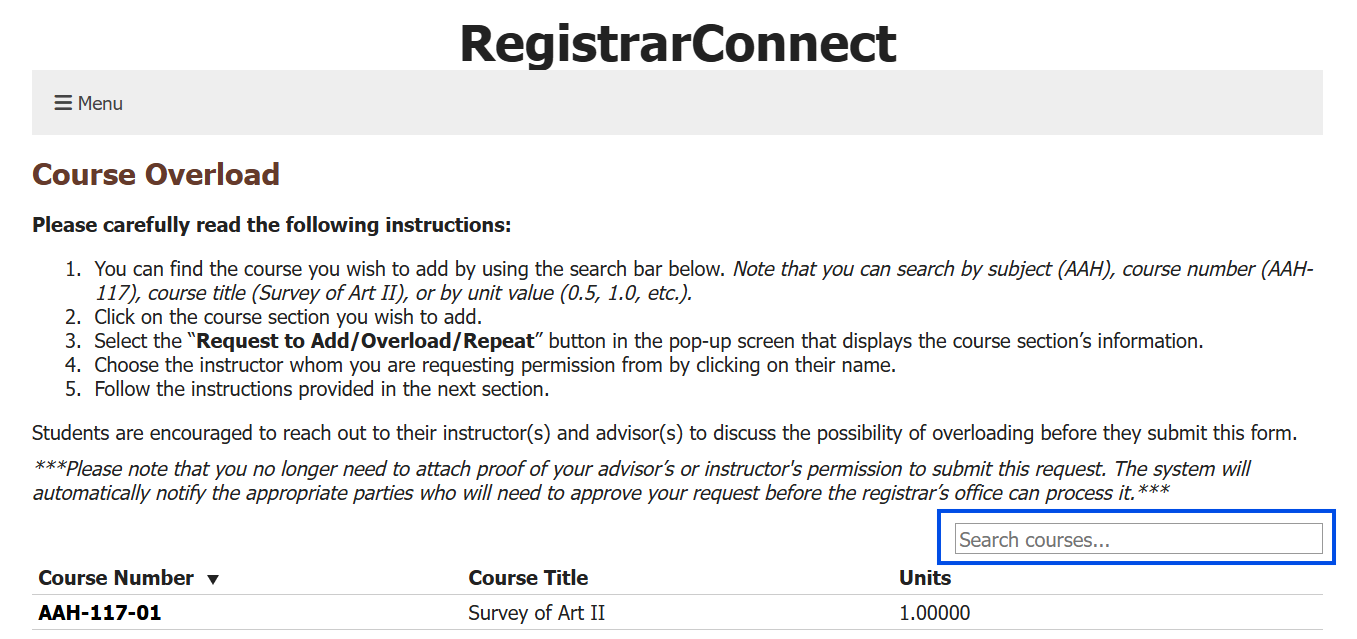Click step two about clicking the course section
Viewport: 1357px width, 639px height.
click(x=288, y=317)
